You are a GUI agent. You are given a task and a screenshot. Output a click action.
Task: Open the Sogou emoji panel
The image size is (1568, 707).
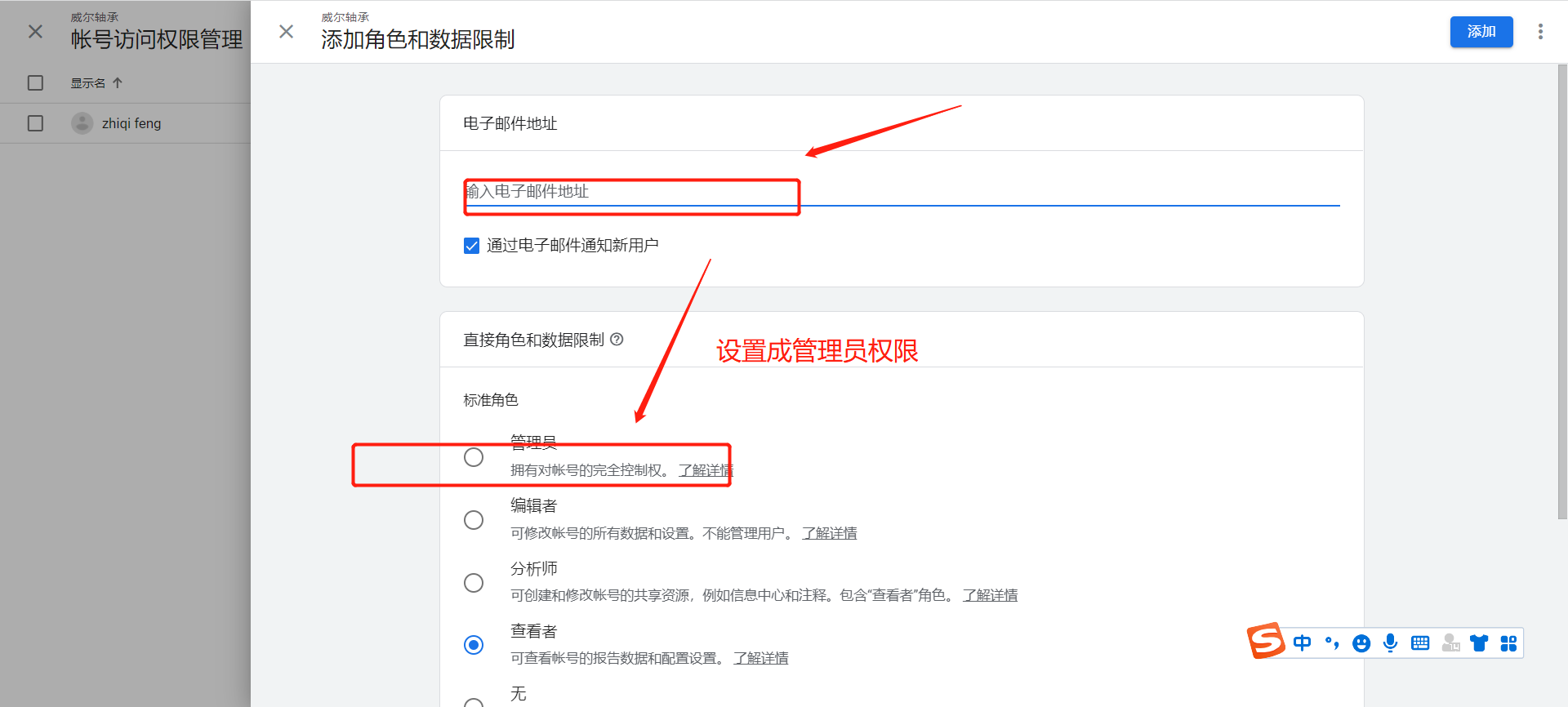pyautogui.click(x=1361, y=643)
